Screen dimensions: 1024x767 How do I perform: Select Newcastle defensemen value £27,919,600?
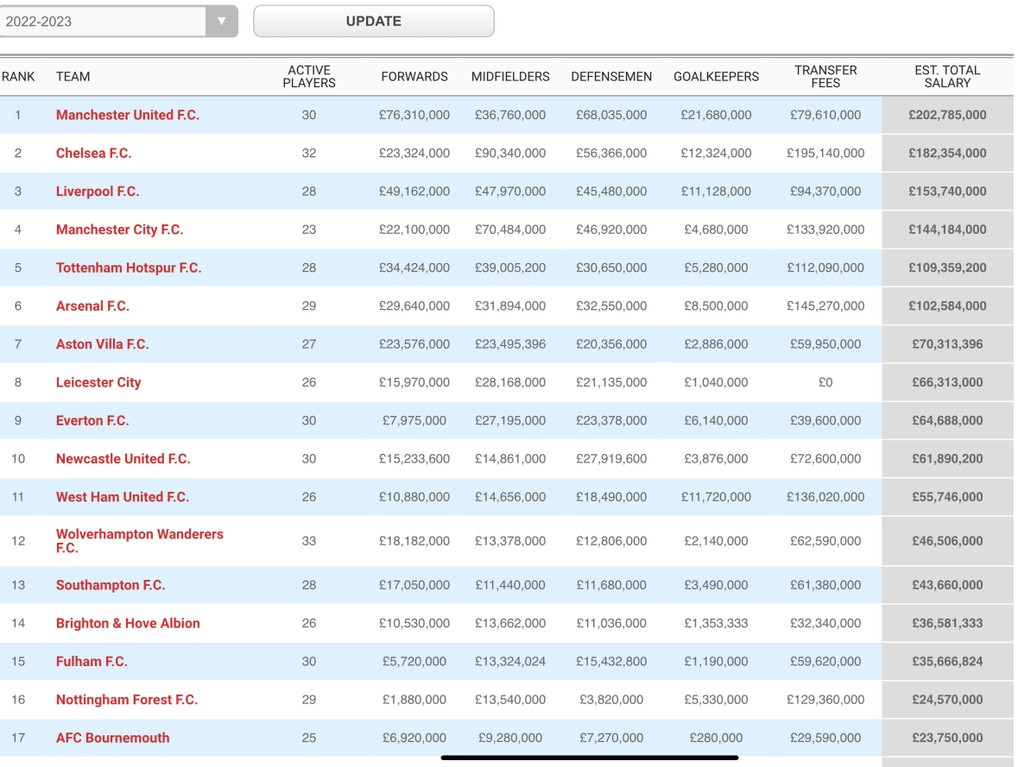coord(611,459)
